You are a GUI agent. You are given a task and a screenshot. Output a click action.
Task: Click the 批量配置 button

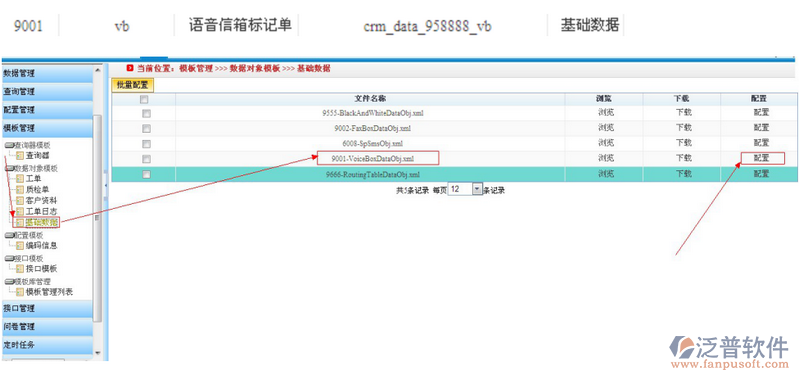pyautogui.click(x=132, y=85)
